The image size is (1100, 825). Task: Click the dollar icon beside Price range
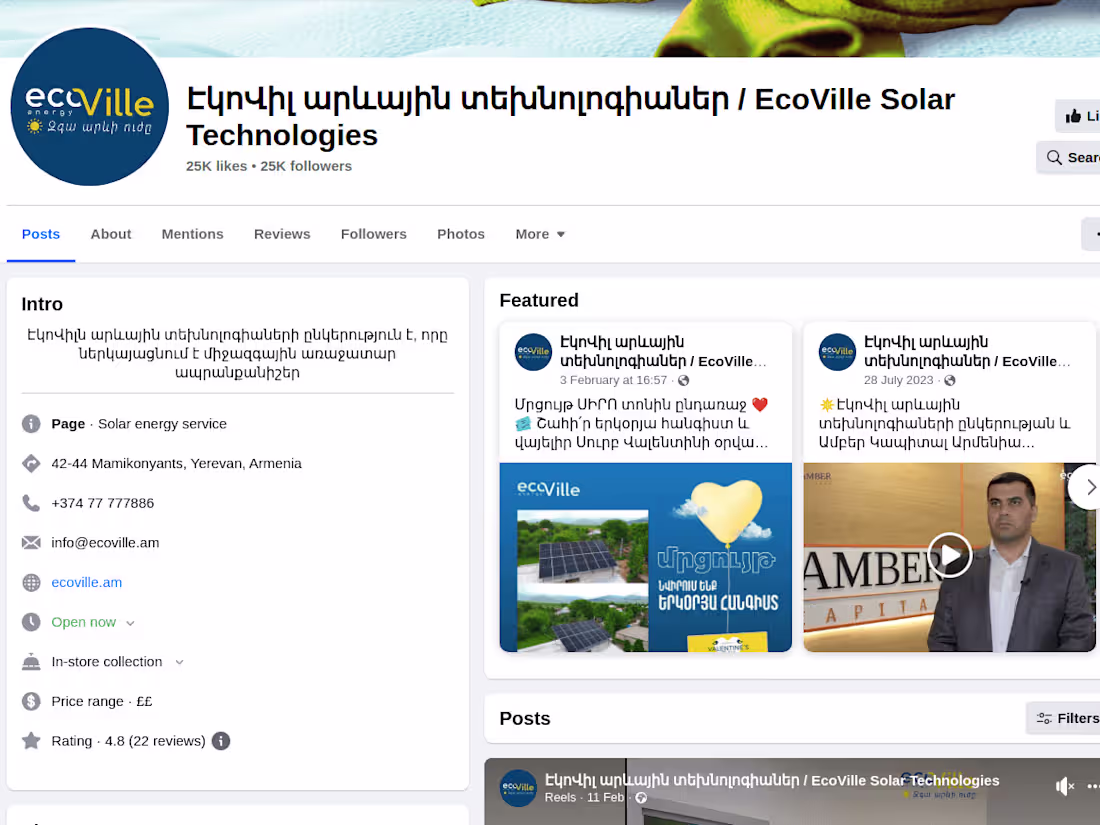click(x=31, y=701)
